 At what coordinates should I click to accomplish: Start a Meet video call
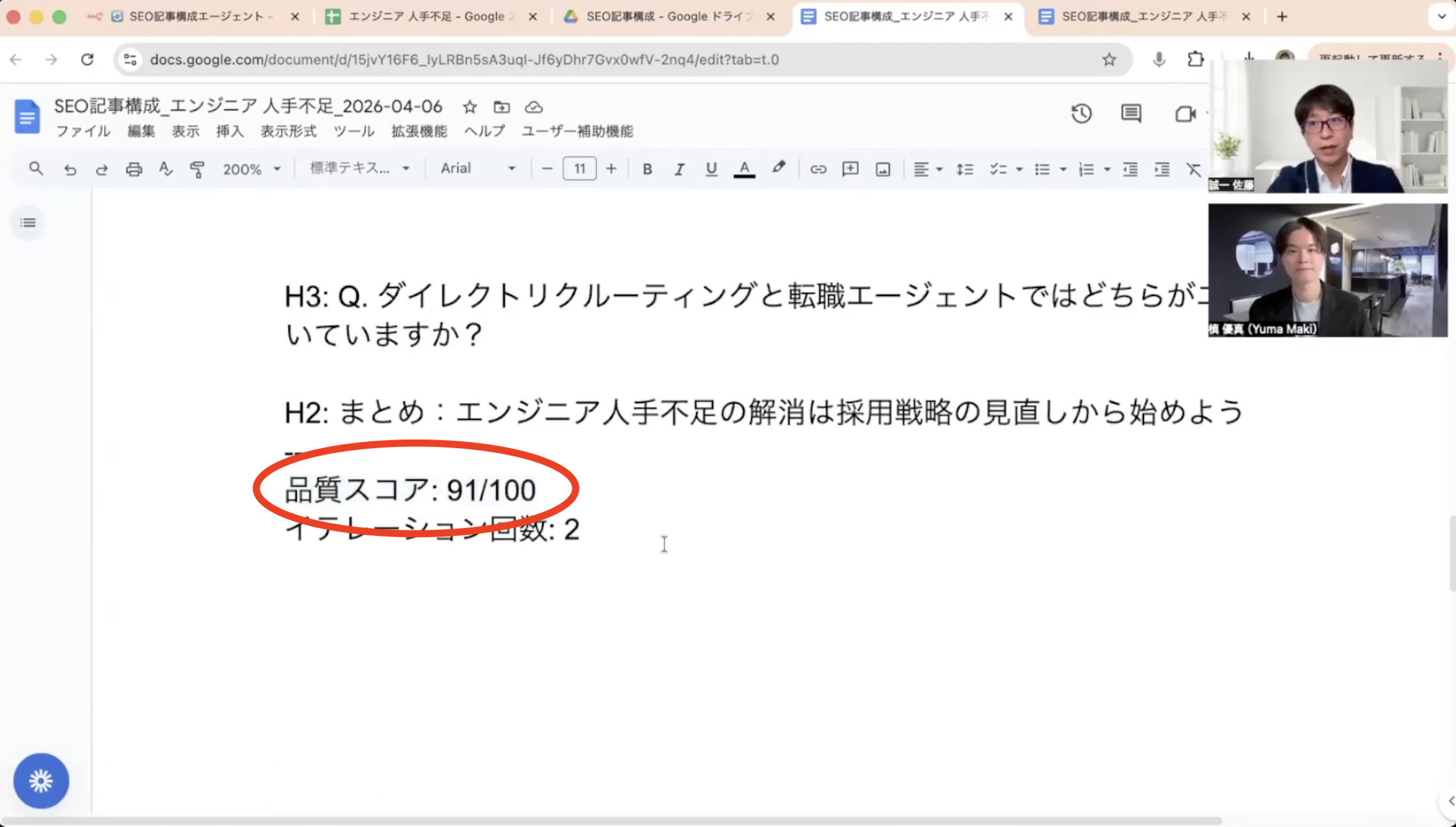pos(1185,114)
